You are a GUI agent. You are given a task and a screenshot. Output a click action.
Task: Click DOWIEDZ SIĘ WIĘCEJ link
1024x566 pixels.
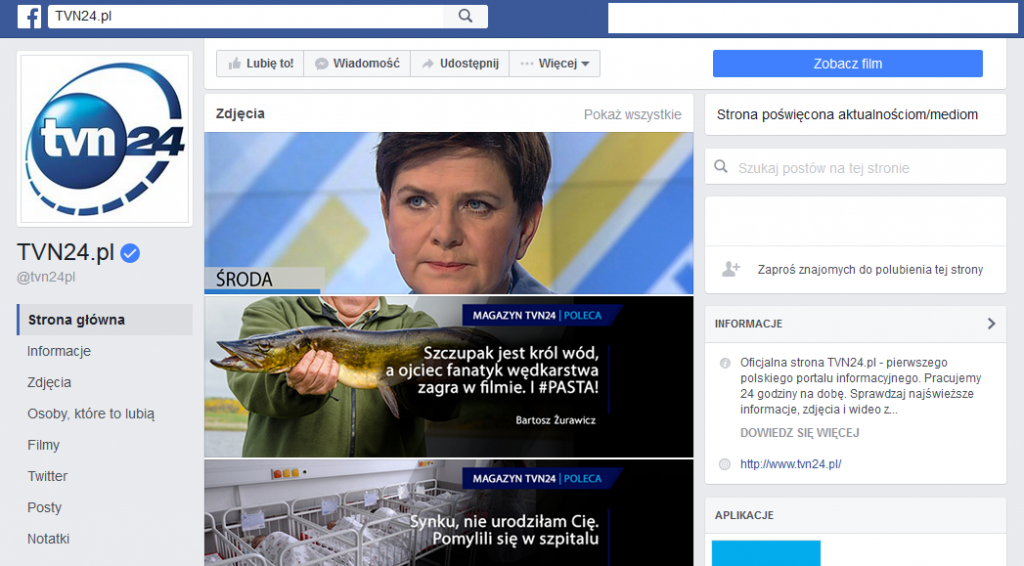[x=799, y=433]
